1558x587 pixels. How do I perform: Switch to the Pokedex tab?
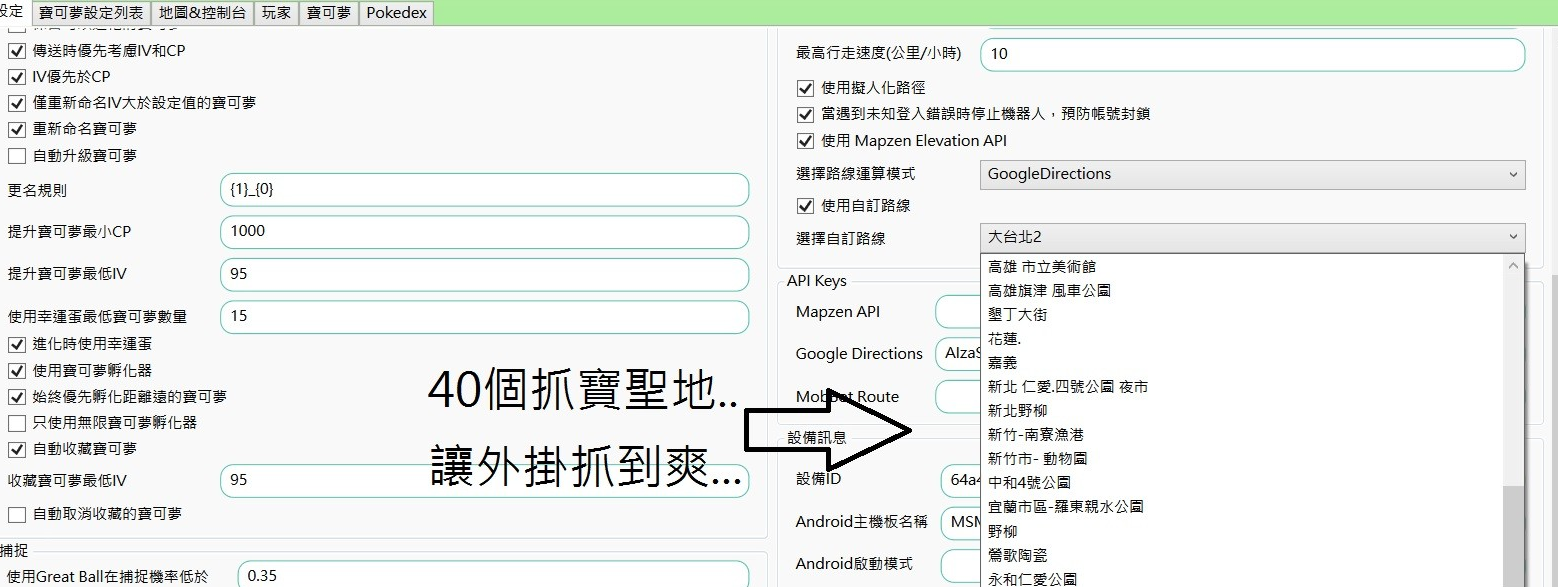click(396, 13)
